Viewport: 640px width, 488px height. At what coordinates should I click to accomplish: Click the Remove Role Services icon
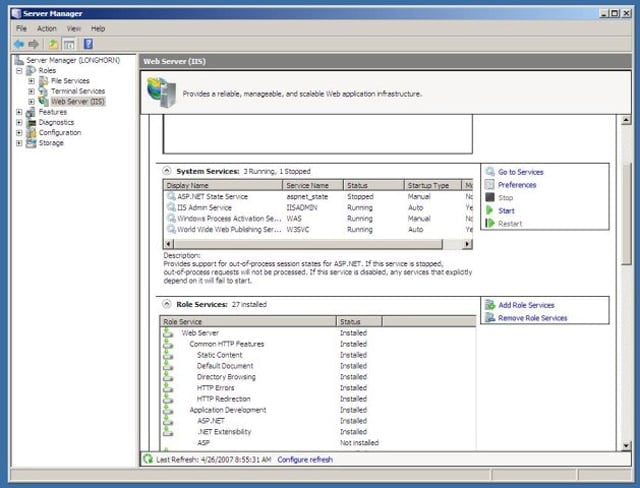[x=490, y=317]
